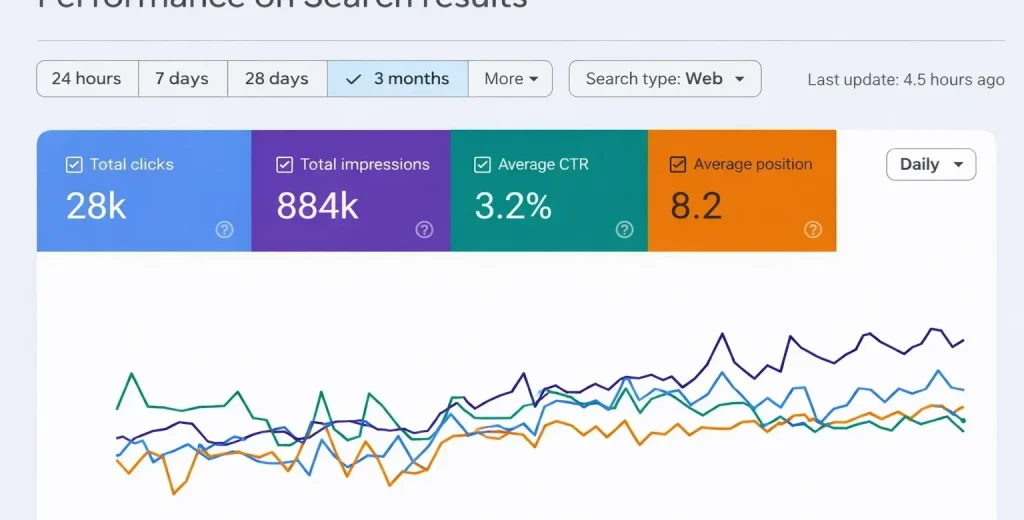Click the 884k impressions value
Viewport: 1024px width, 520px height.
[317, 206]
